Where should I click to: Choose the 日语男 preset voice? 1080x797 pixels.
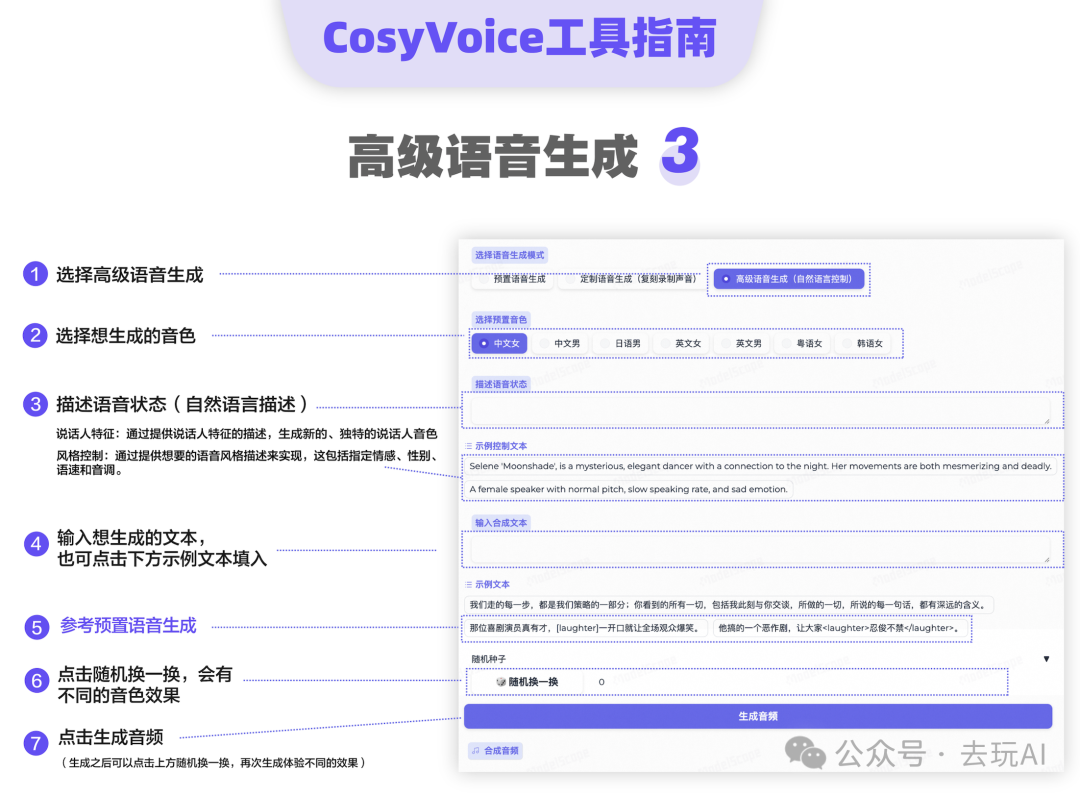point(621,343)
